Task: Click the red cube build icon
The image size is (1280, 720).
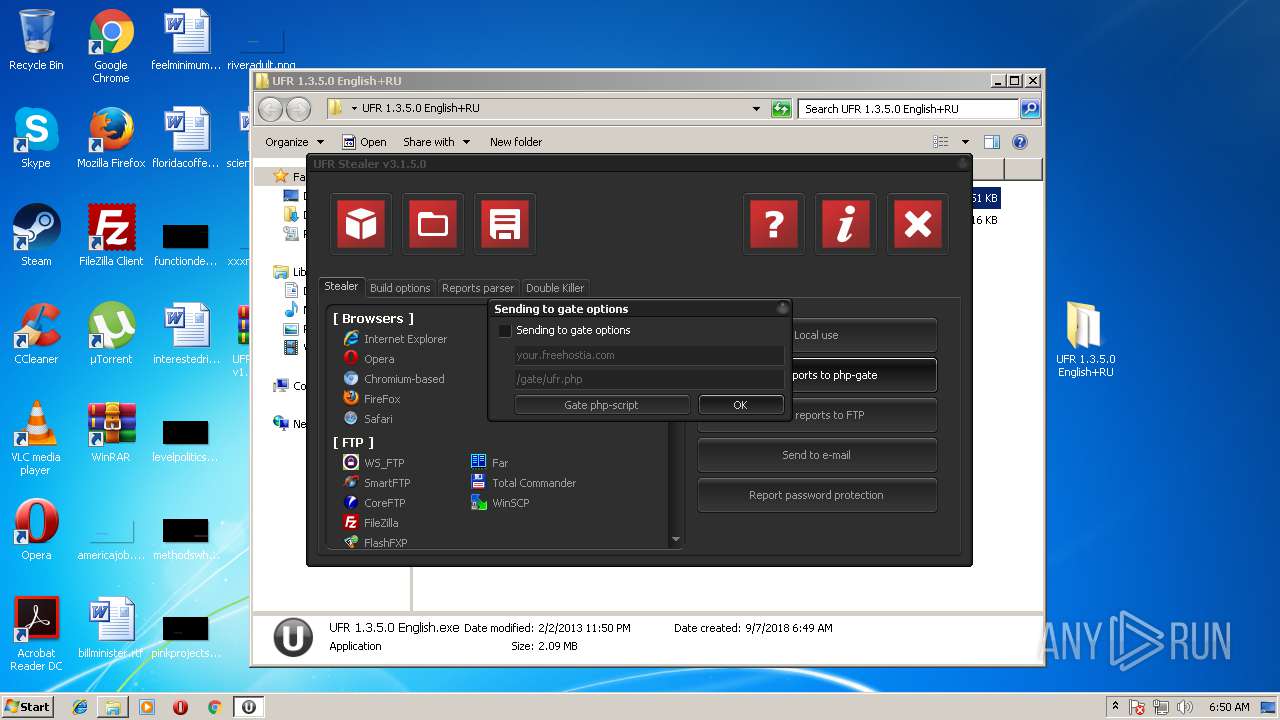Action: (x=361, y=224)
